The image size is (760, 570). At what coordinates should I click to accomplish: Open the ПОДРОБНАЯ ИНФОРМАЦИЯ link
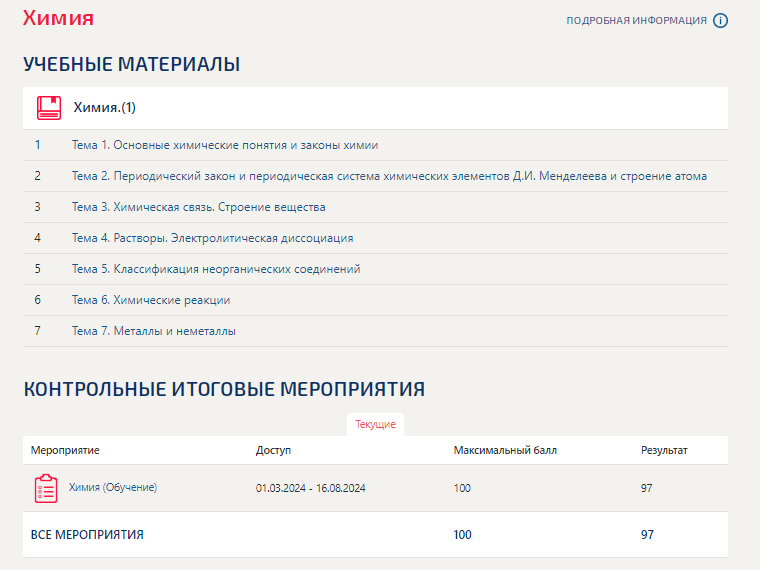(x=636, y=20)
